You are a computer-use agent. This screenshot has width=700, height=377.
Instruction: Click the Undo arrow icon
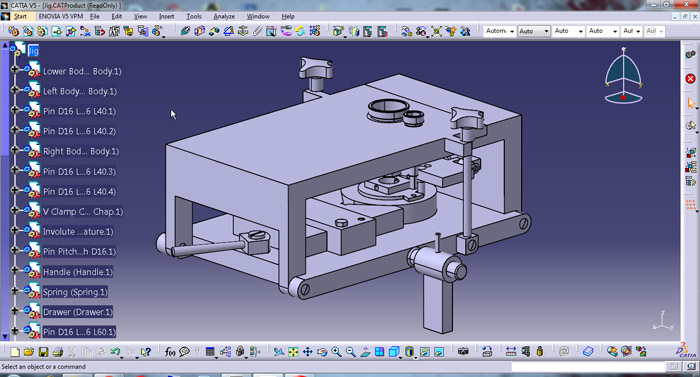click(115, 352)
